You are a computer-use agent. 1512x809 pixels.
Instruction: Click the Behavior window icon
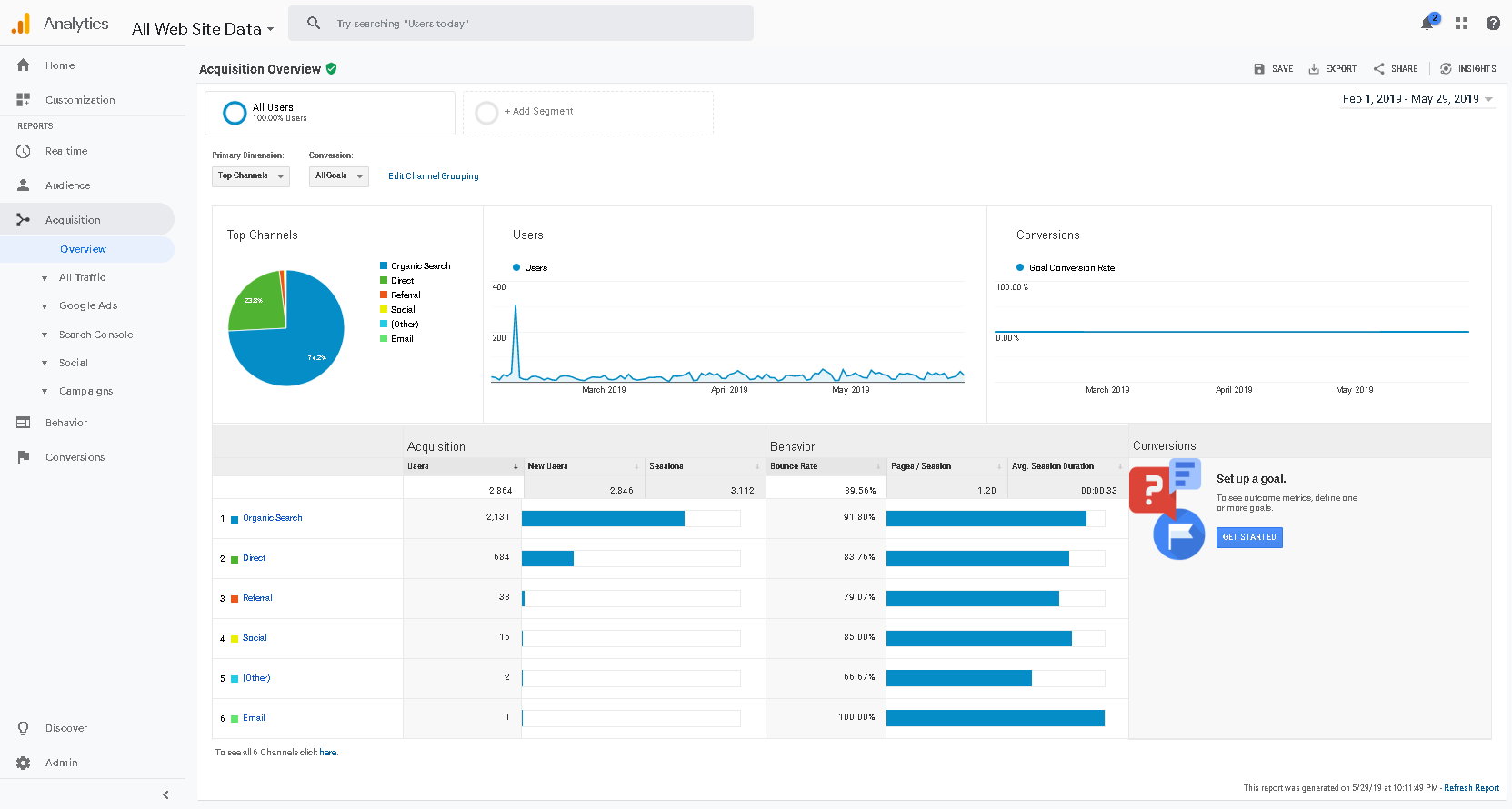[x=24, y=423]
